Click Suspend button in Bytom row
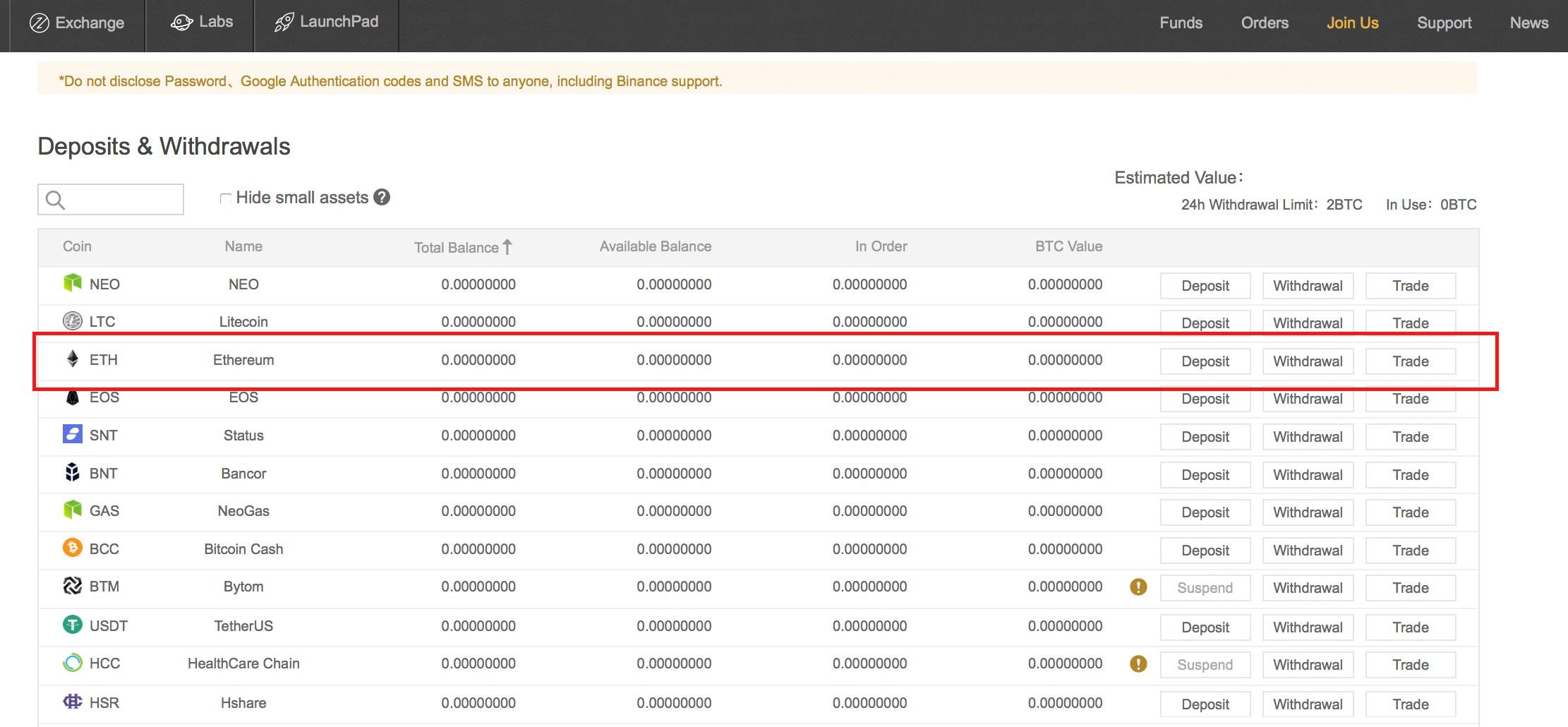This screenshot has width=1568, height=727. pyautogui.click(x=1205, y=588)
